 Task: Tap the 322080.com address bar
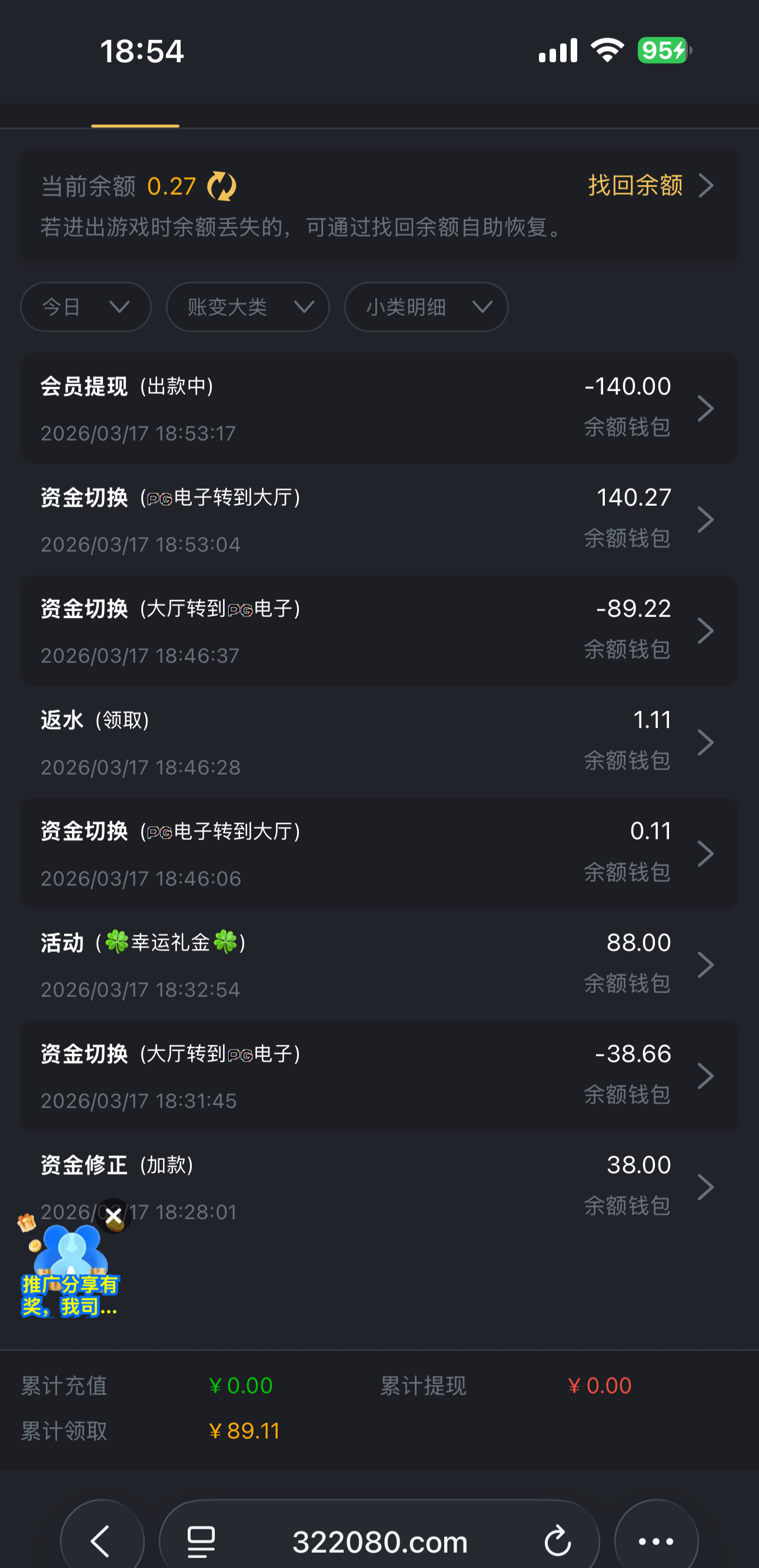(x=379, y=1540)
